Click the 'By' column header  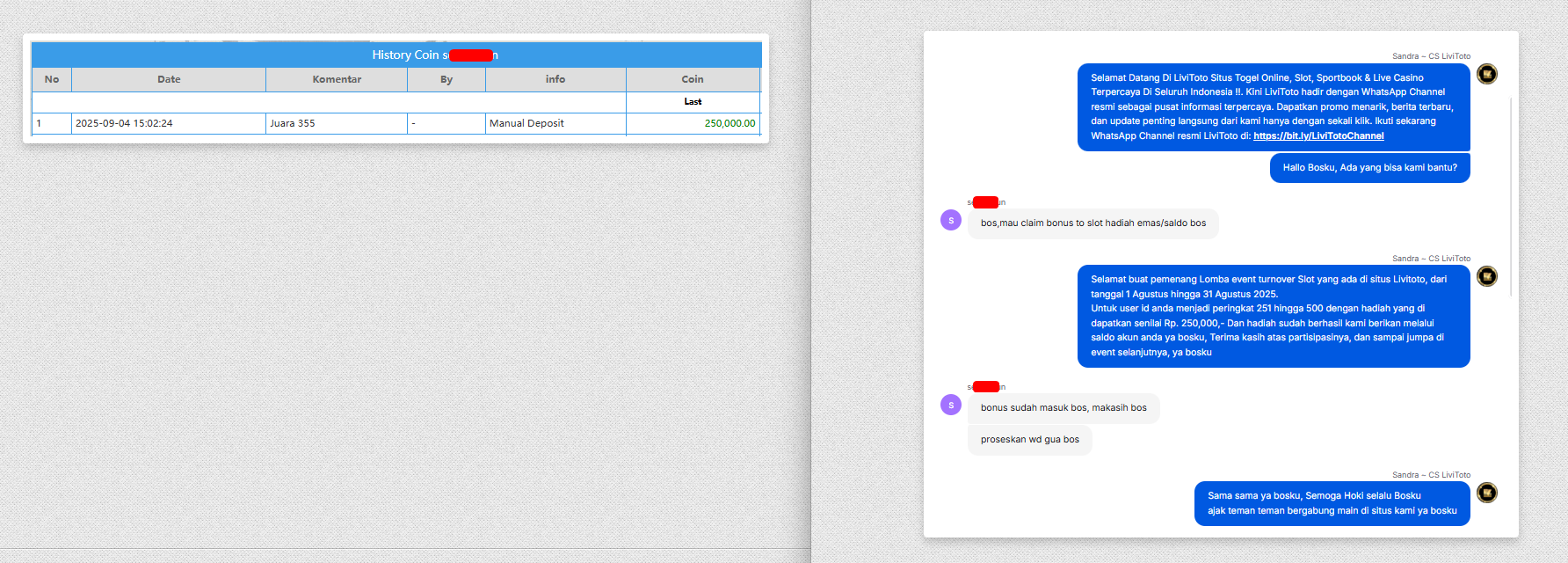click(x=446, y=79)
